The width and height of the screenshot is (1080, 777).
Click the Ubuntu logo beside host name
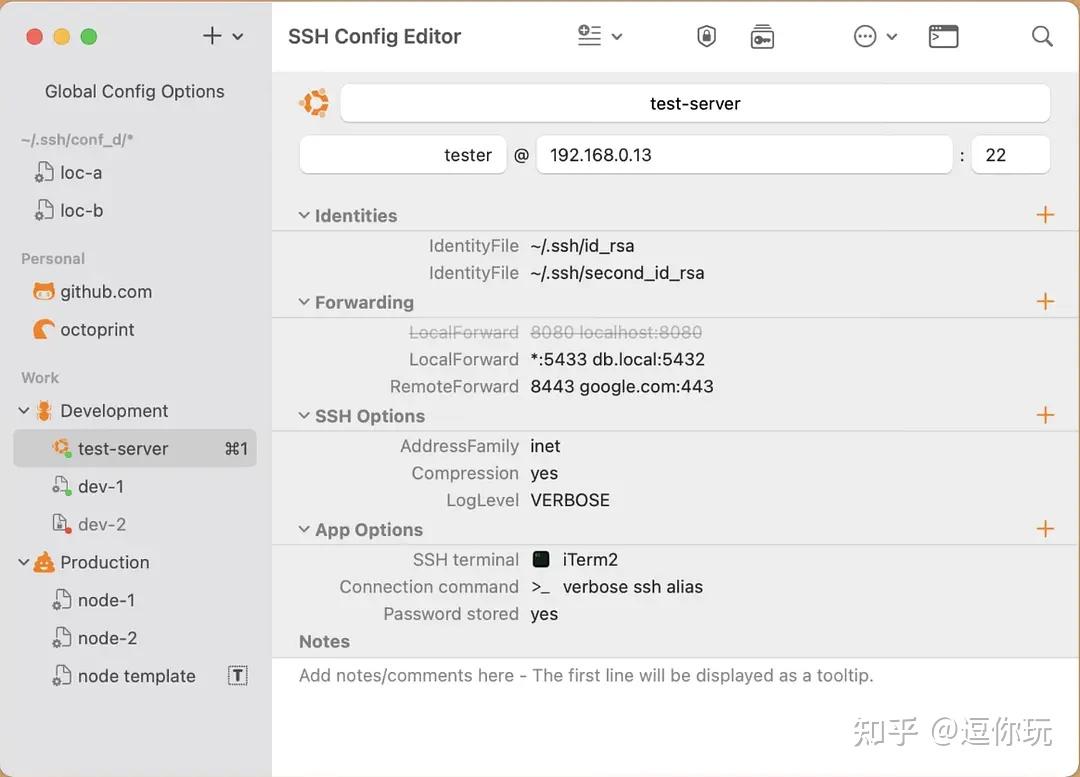315,103
